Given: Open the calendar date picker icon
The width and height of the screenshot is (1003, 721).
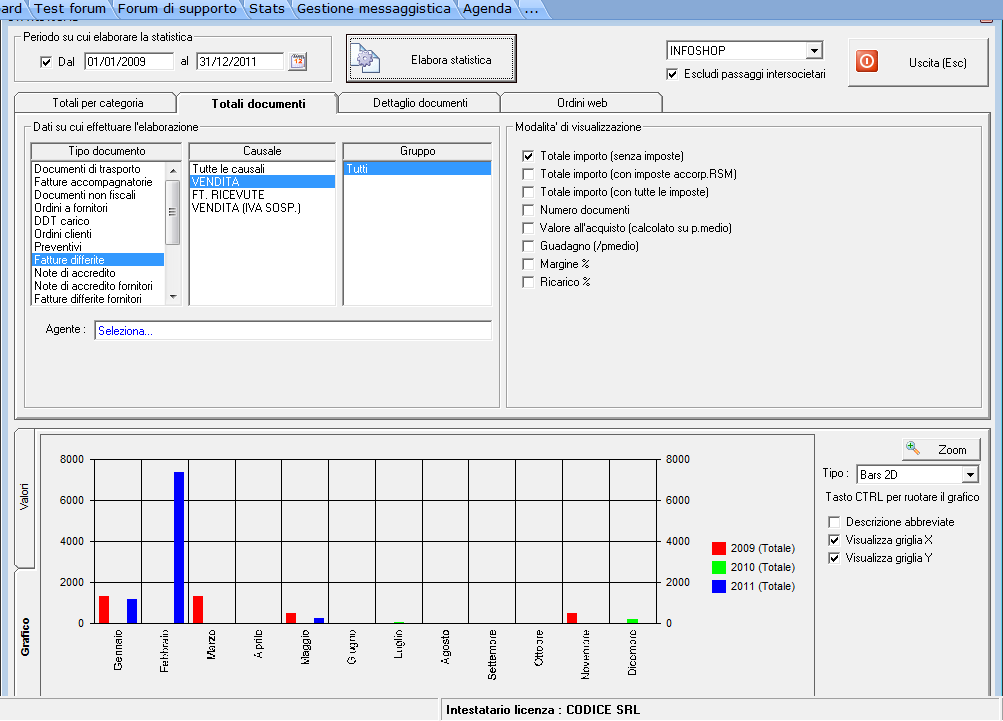Looking at the screenshot, I should click(297, 61).
